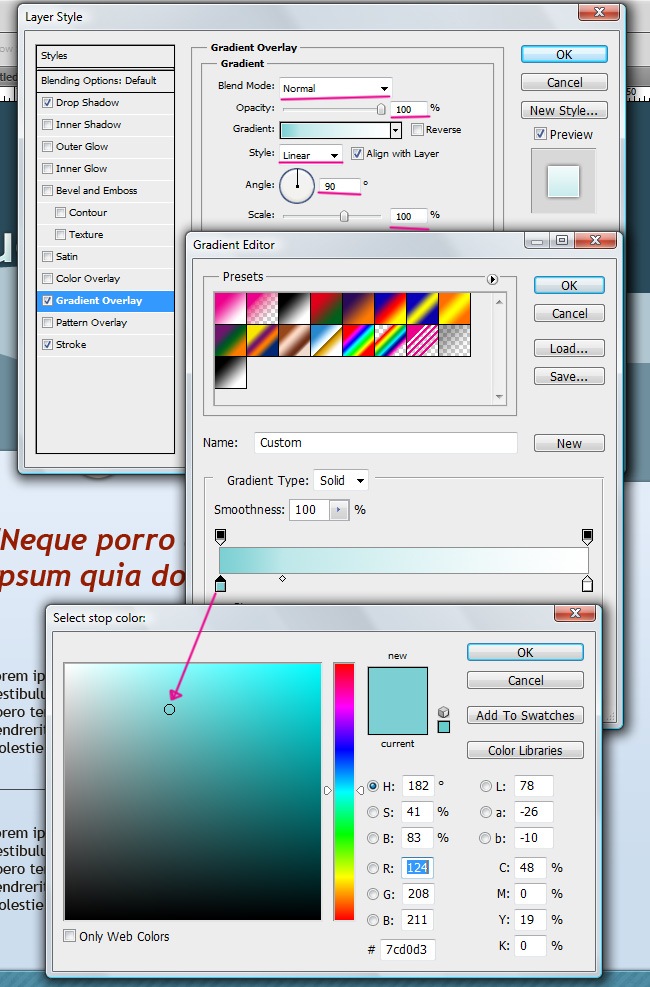This screenshot has height=987, width=650.
Task: Open the Presets flyout menu arrow
Action: 492,279
